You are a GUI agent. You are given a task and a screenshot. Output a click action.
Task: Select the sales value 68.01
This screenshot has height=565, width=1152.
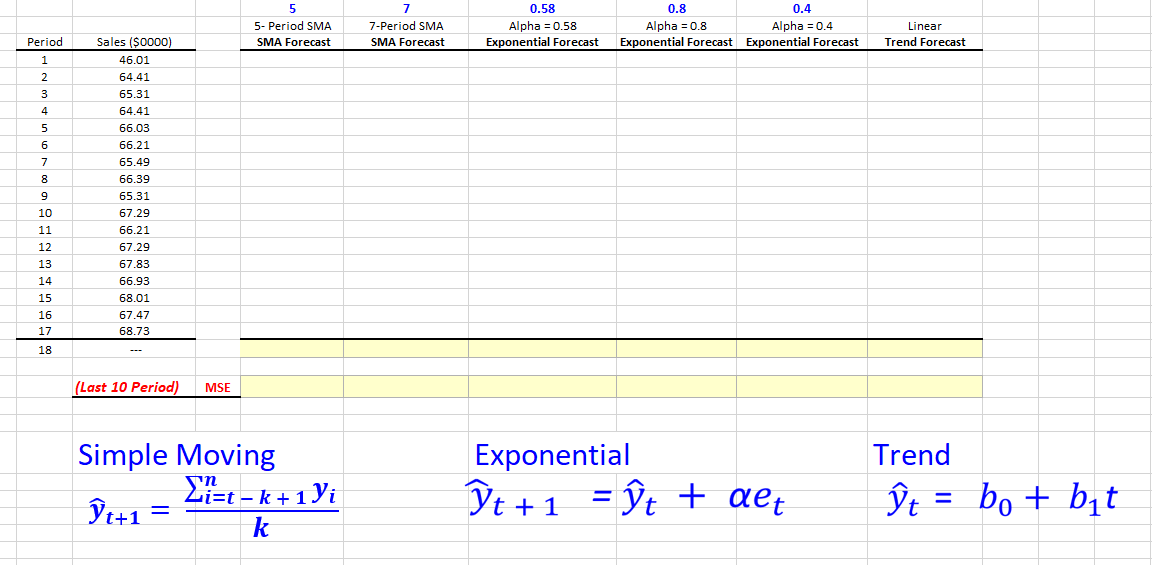[134, 298]
